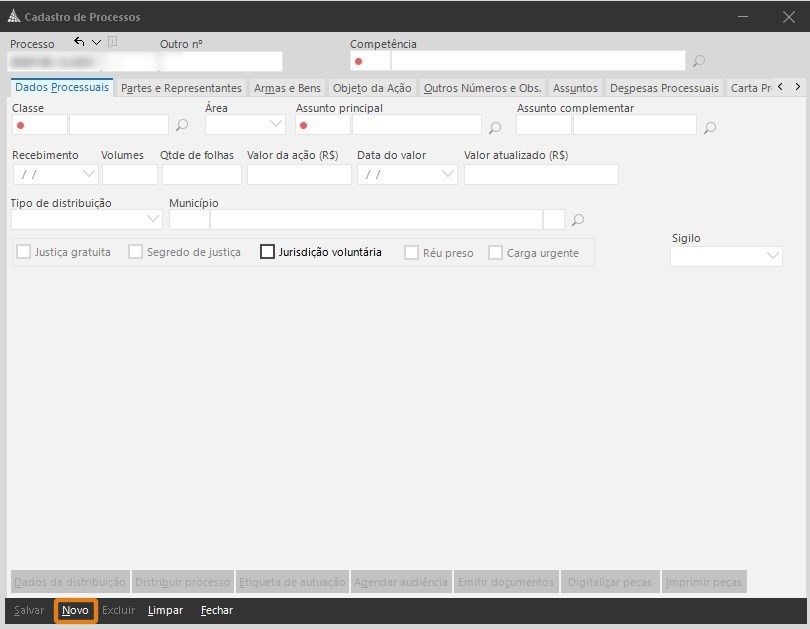
Task: Check the Segredo de justiça box
Action: click(135, 252)
